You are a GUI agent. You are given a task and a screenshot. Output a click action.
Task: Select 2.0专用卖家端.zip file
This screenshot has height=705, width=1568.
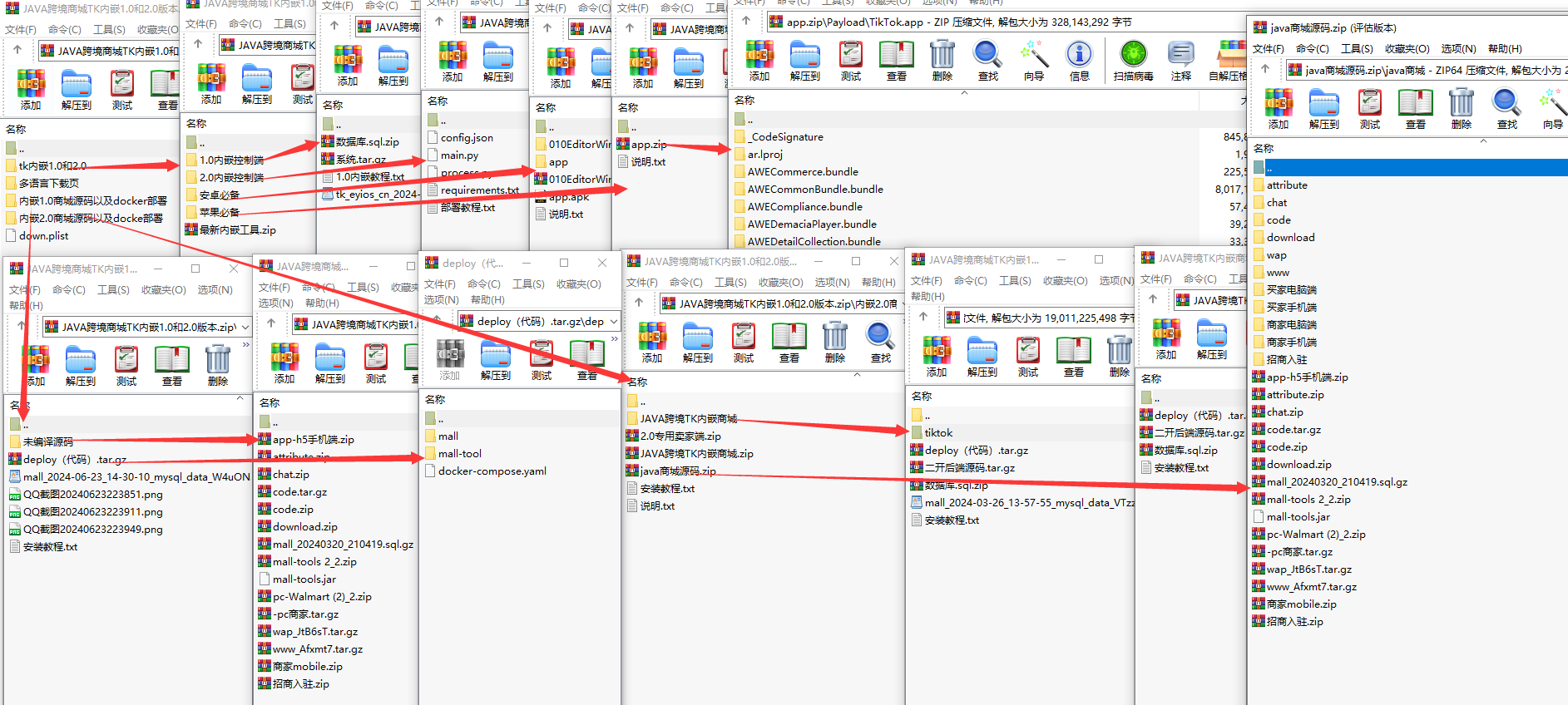674,436
